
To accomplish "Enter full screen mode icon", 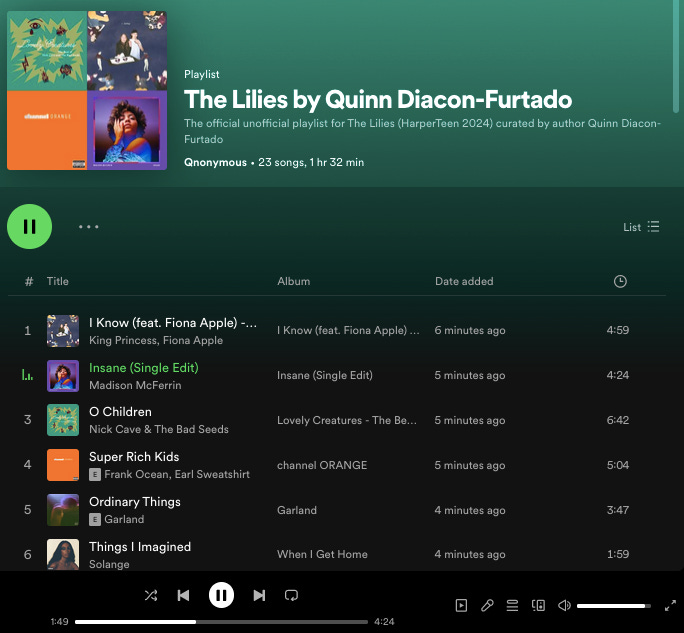I will click(x=670, y=606).
